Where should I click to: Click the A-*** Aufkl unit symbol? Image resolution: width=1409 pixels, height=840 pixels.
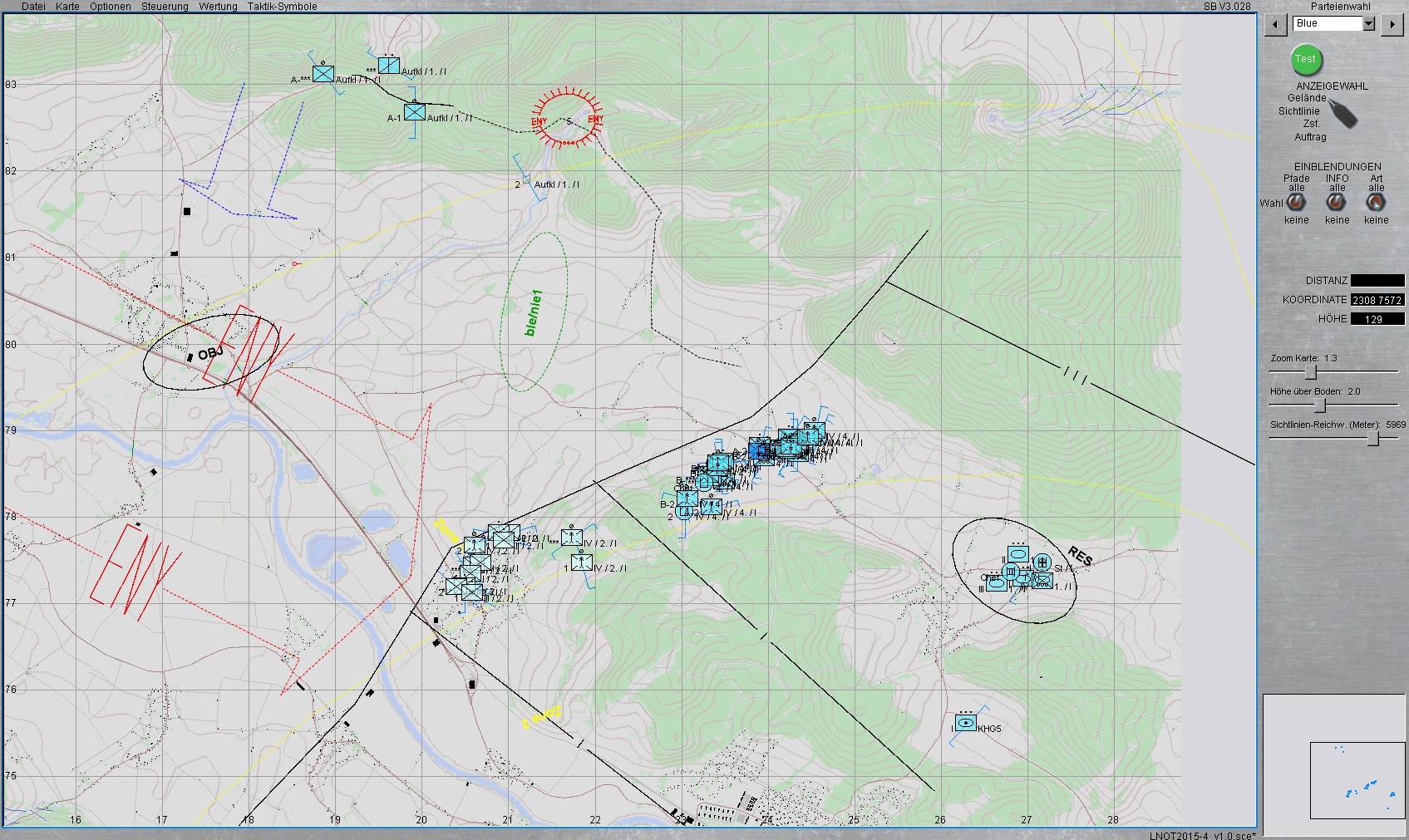tap(323, 74)
